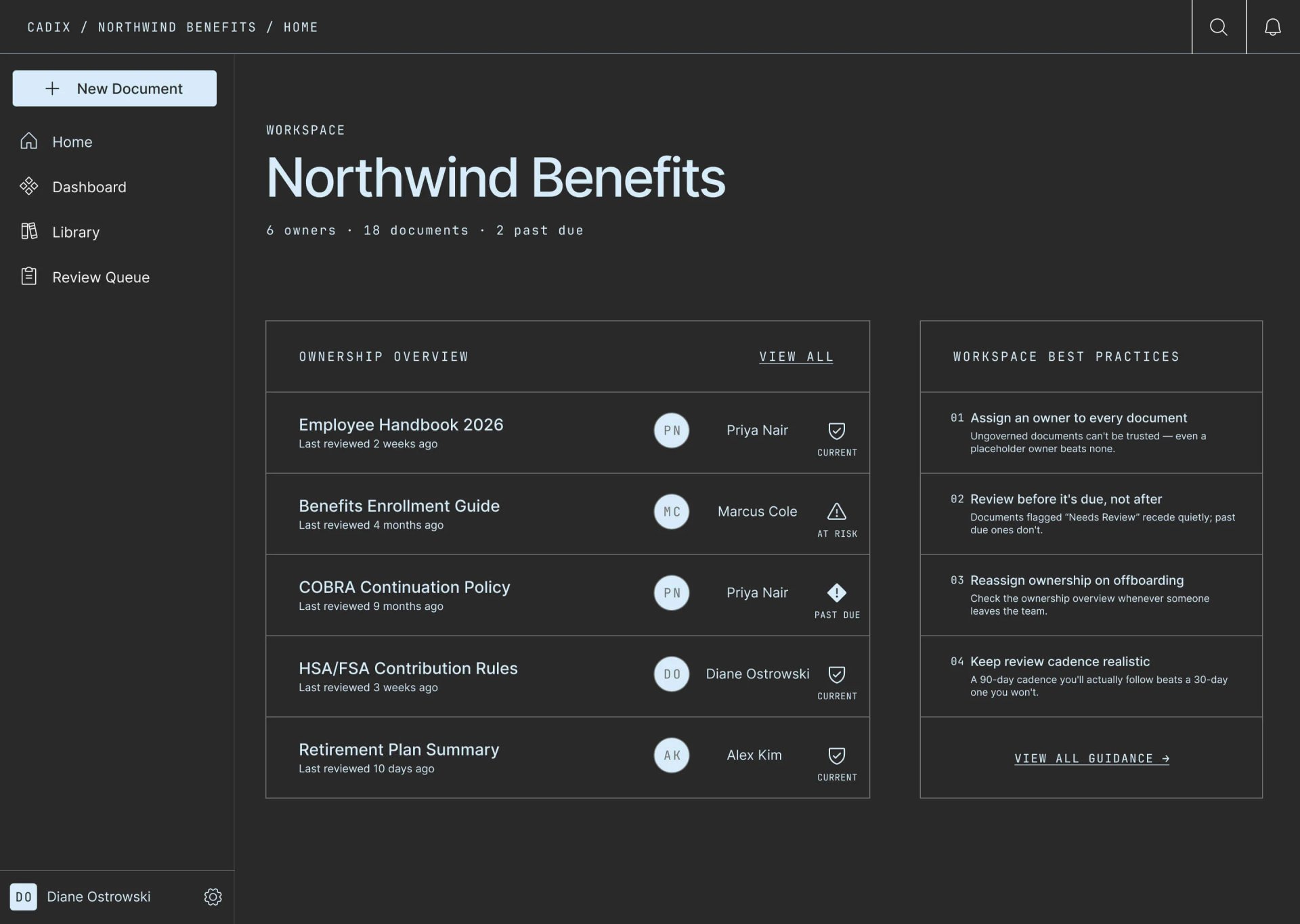Open settings gear next to Diane Ostrowski
The width and height of the screenshot is (1300, 924).
pyautogui.click(x=213, y=897)
